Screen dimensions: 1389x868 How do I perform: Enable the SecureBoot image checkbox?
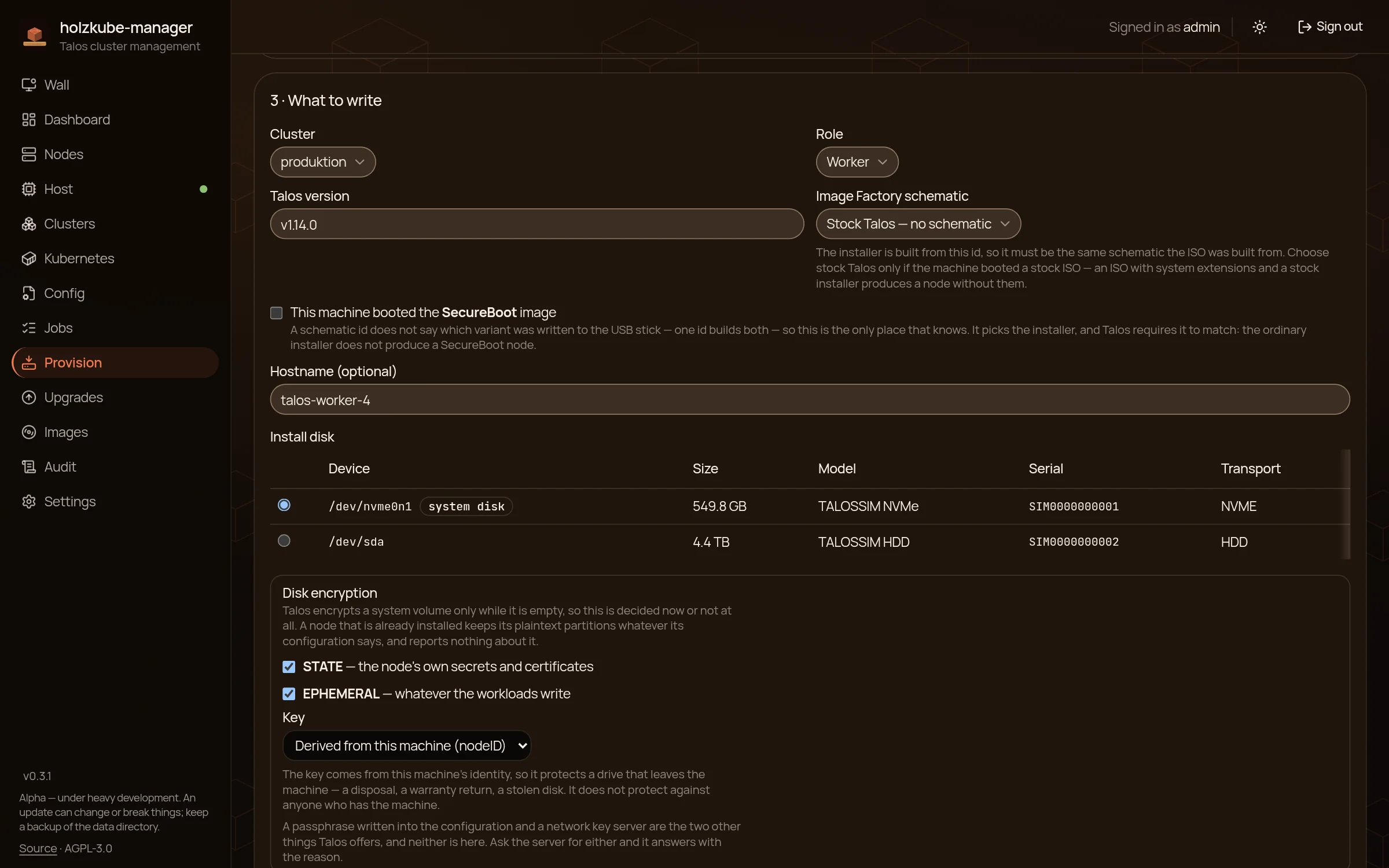(x=277, y=313)
